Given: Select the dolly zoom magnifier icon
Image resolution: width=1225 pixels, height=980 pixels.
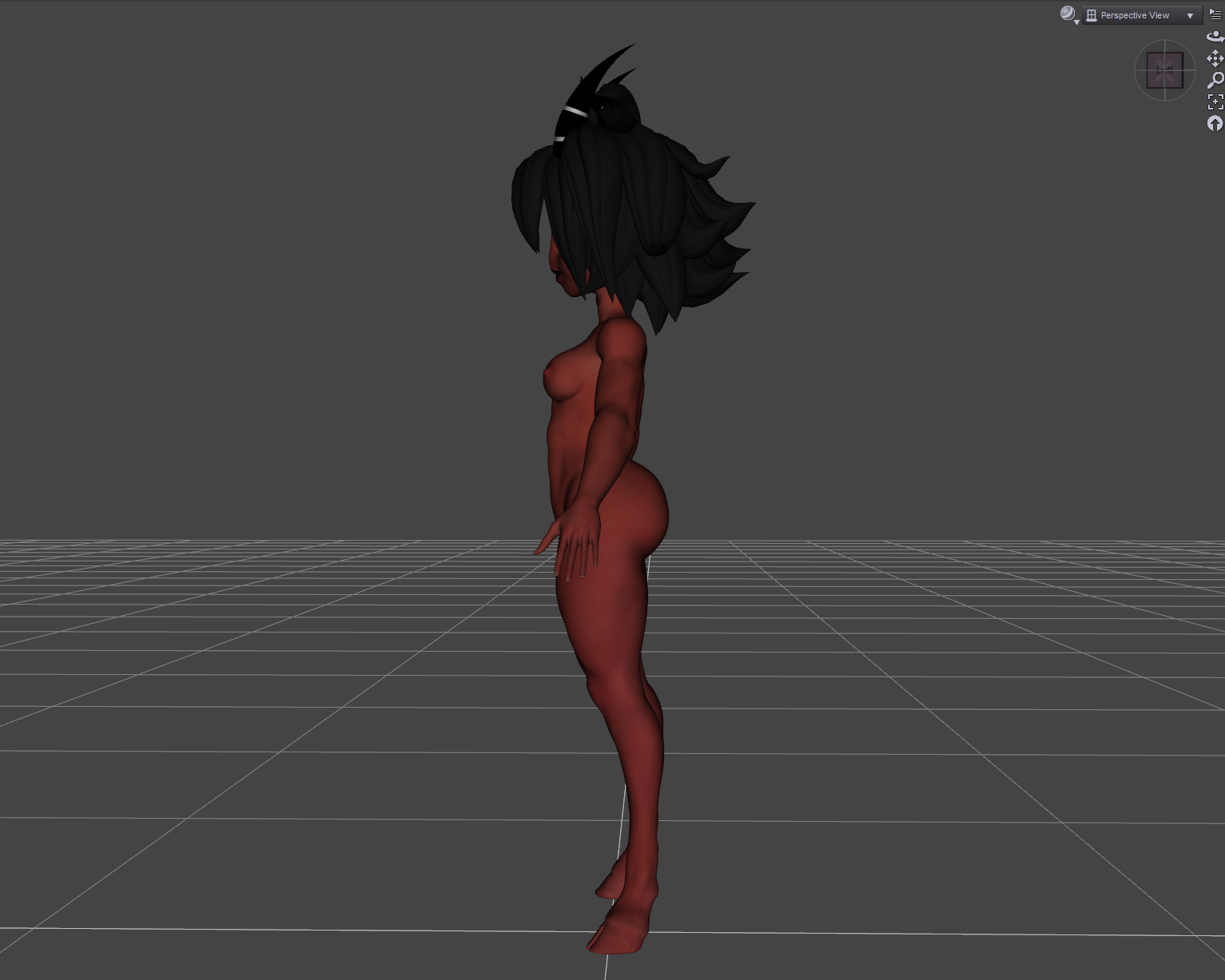Looking at the screenshot, I should click(1215, 80).
